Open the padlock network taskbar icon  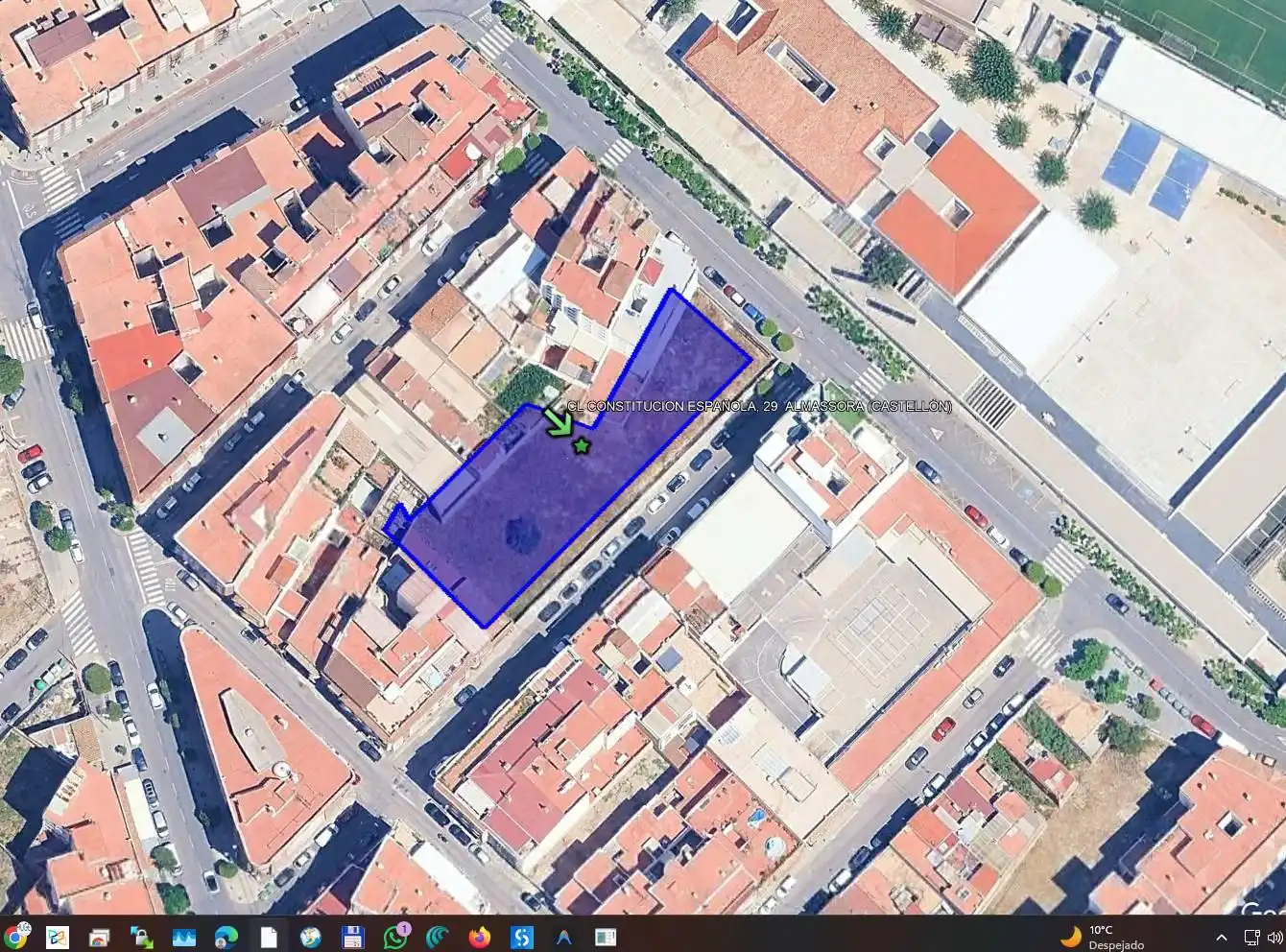pyautogui.click(x=142, y=937)
